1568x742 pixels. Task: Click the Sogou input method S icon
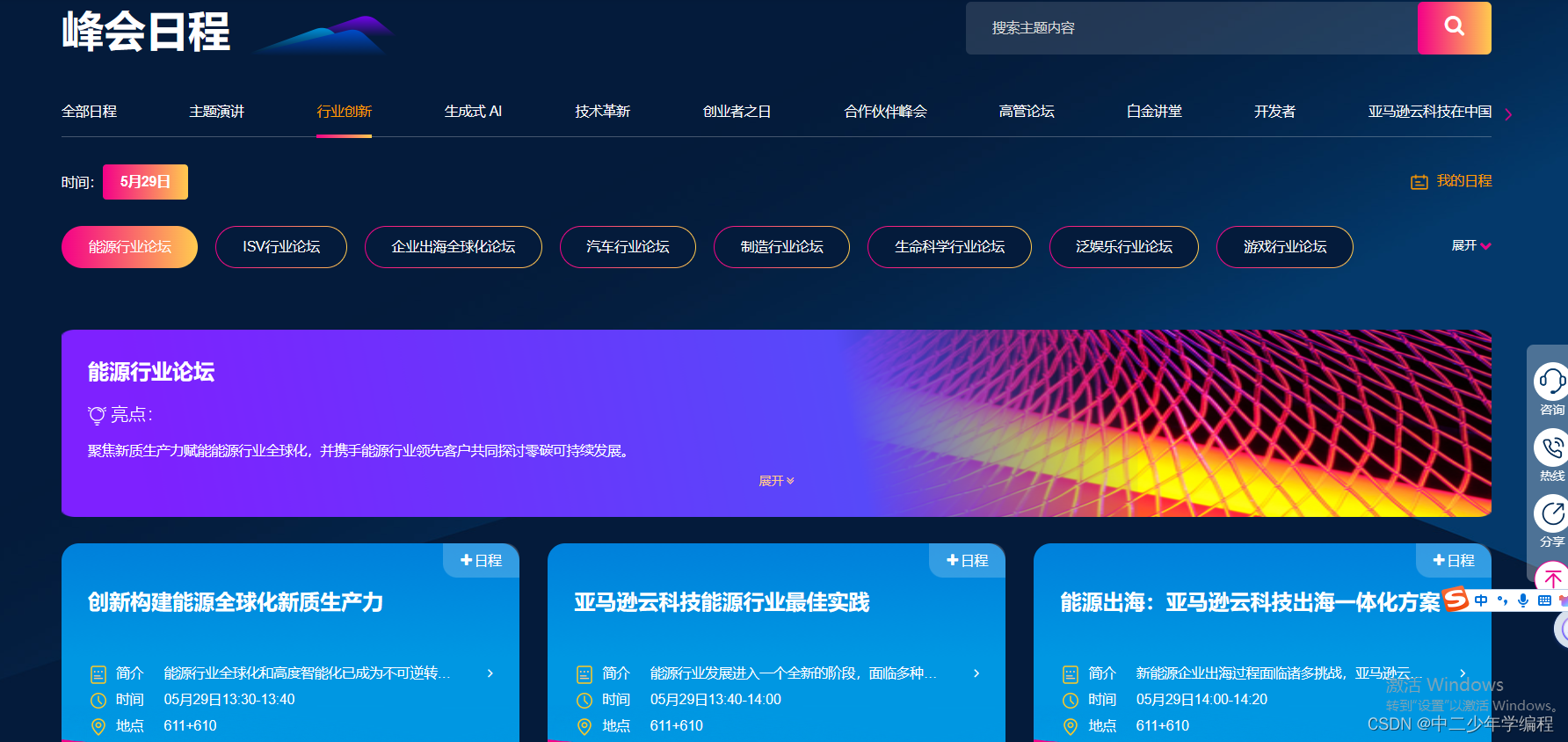tap(1455, 600)
